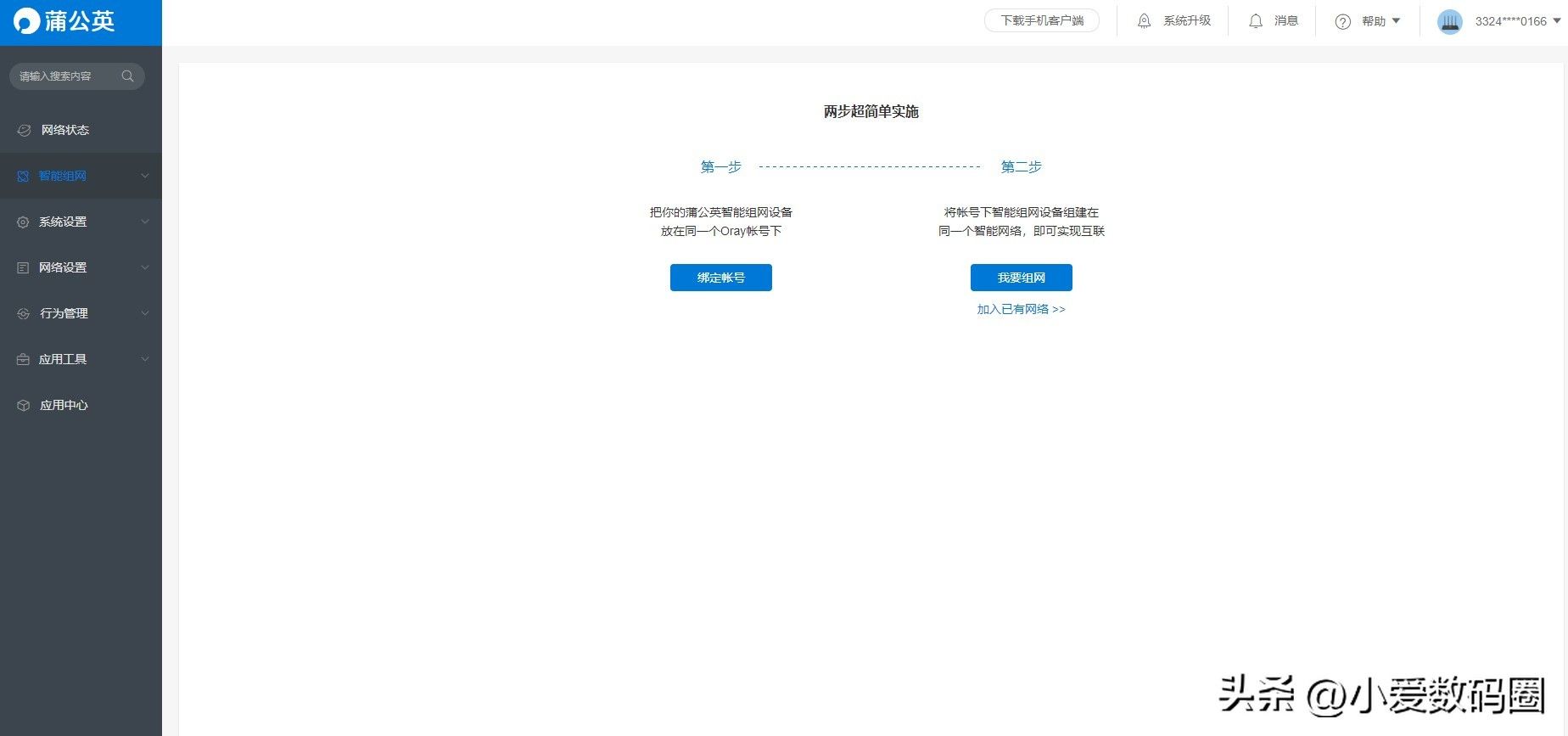This screenshot has height=736, width=1568.
Task: Click the 智能组网 sidebar icon
Action: pos(23,176)
